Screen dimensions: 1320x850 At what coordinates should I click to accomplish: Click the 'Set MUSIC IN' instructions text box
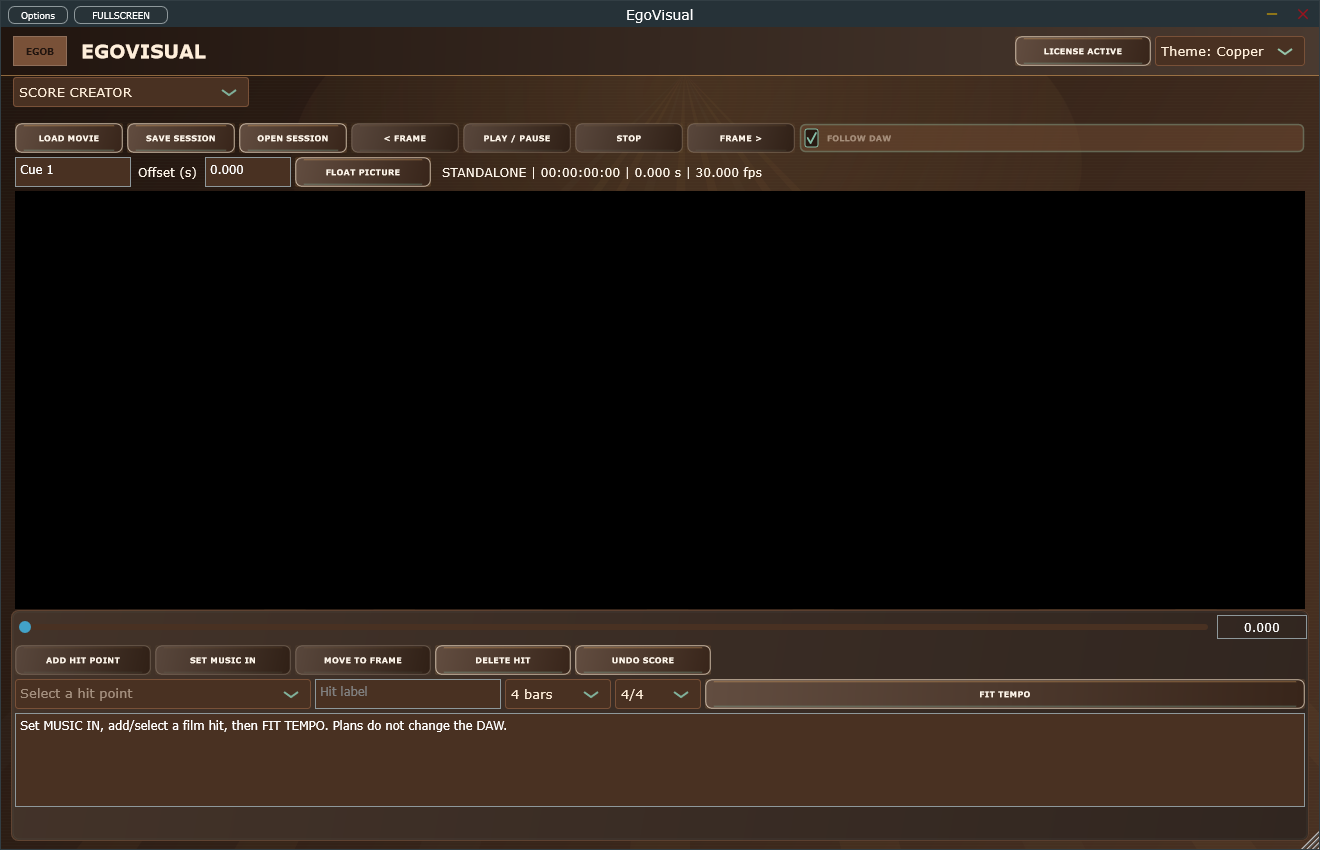pos(660,759)
